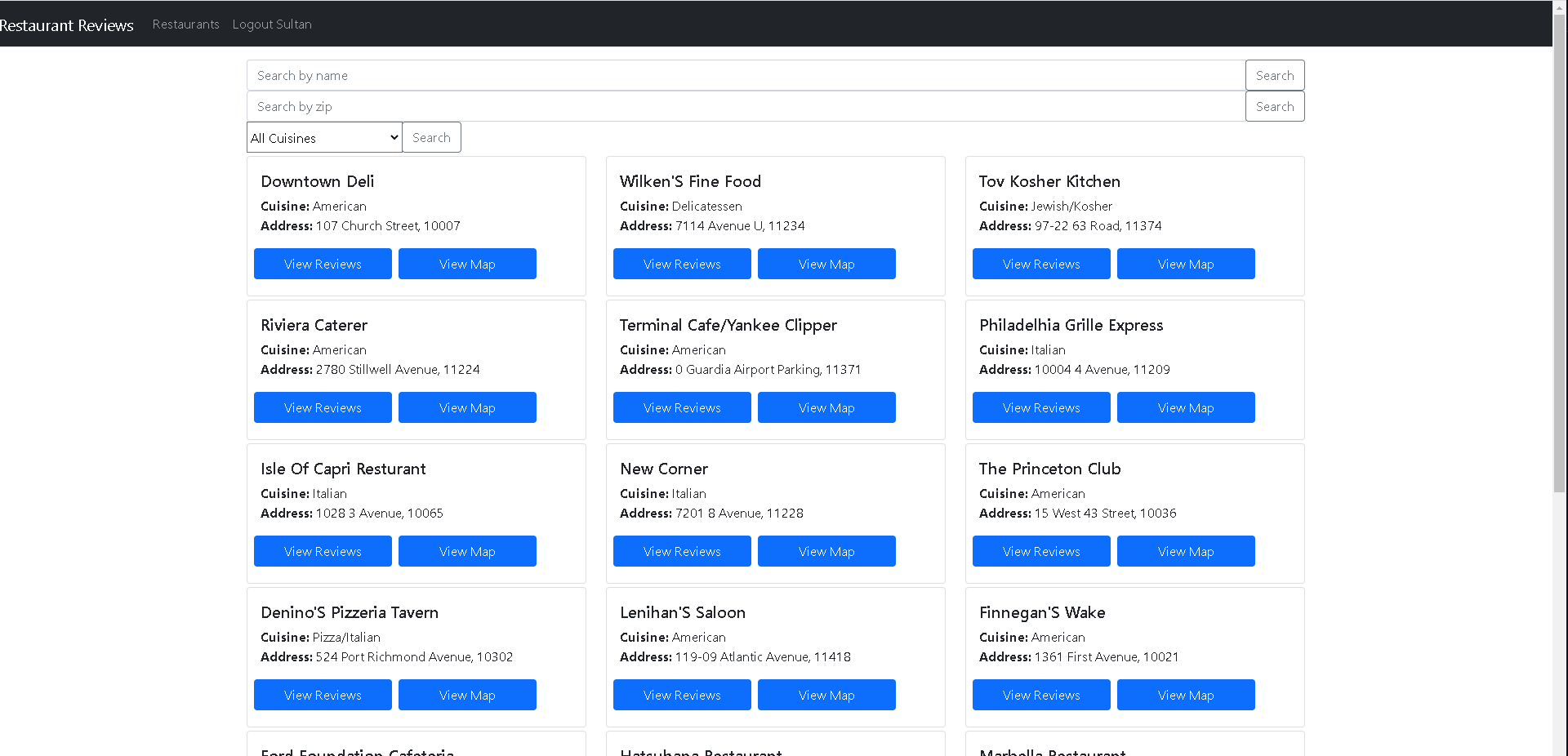
Task: Open map for Isle Of Capri Resturant
Action: click(467, 551)
